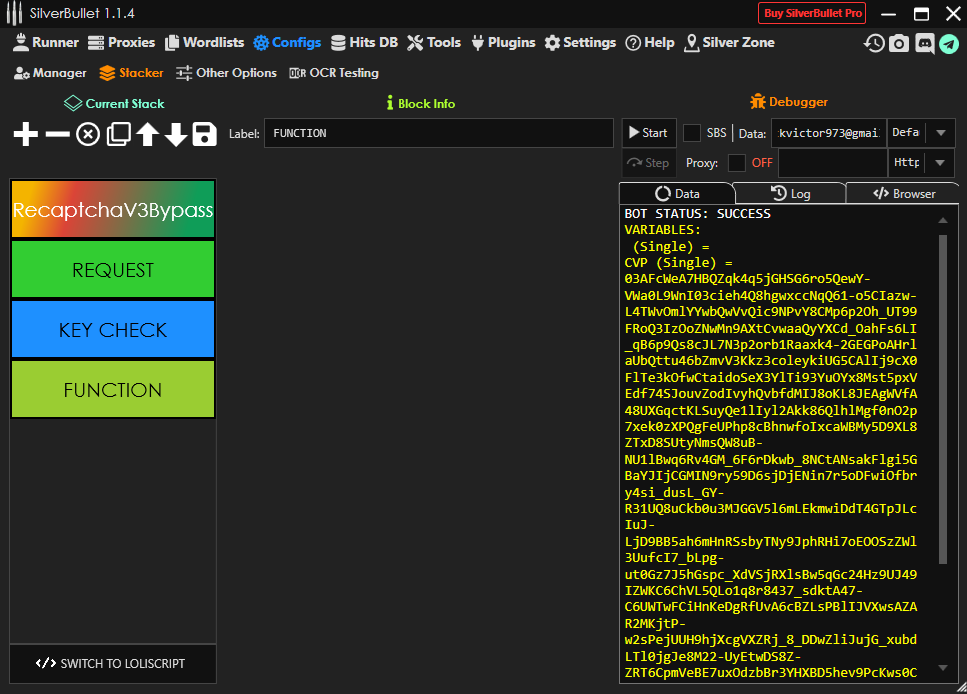
Task: Click the plus icon to add block
Action: click(26, 134)
